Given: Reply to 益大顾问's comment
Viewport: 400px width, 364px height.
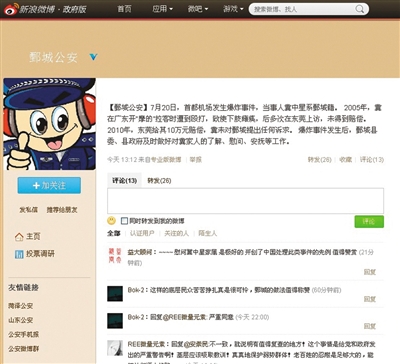Looking at the screenshot, I should point(370,272).
